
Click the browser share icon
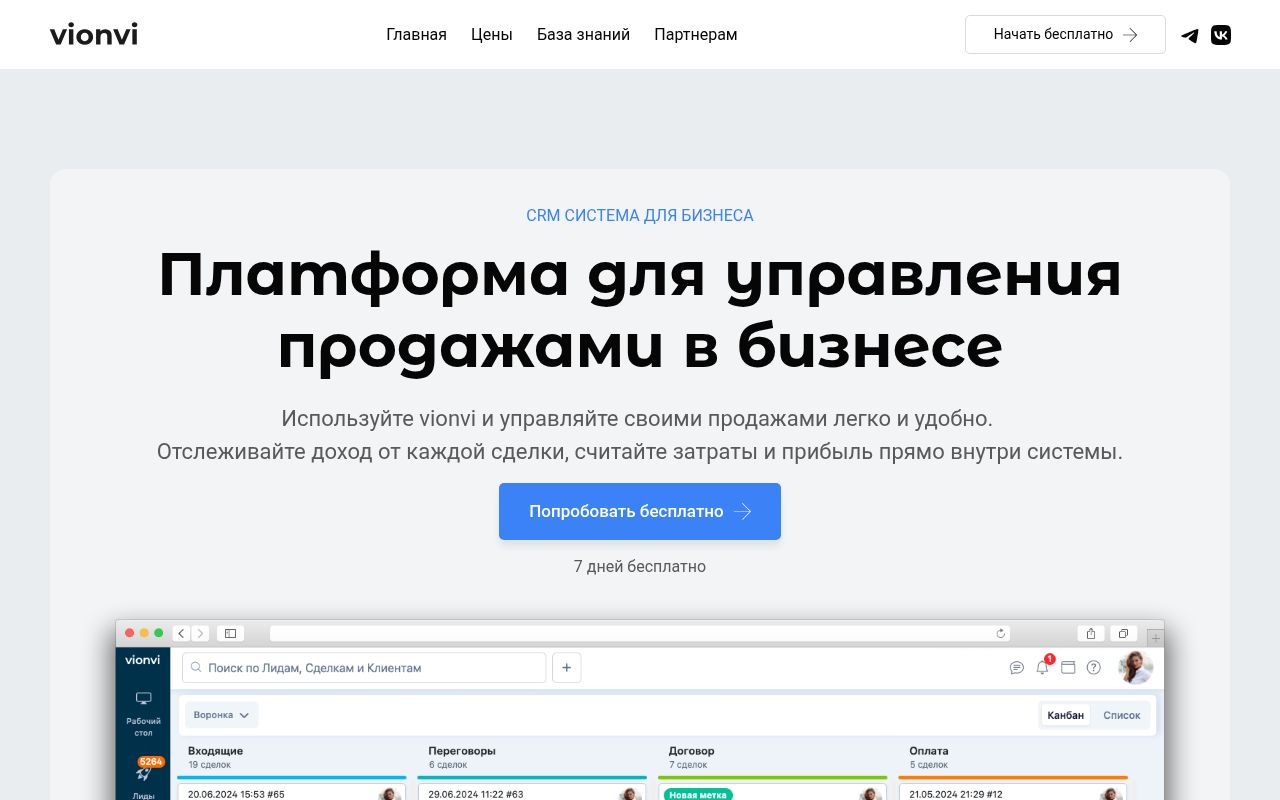point(1090,633)
